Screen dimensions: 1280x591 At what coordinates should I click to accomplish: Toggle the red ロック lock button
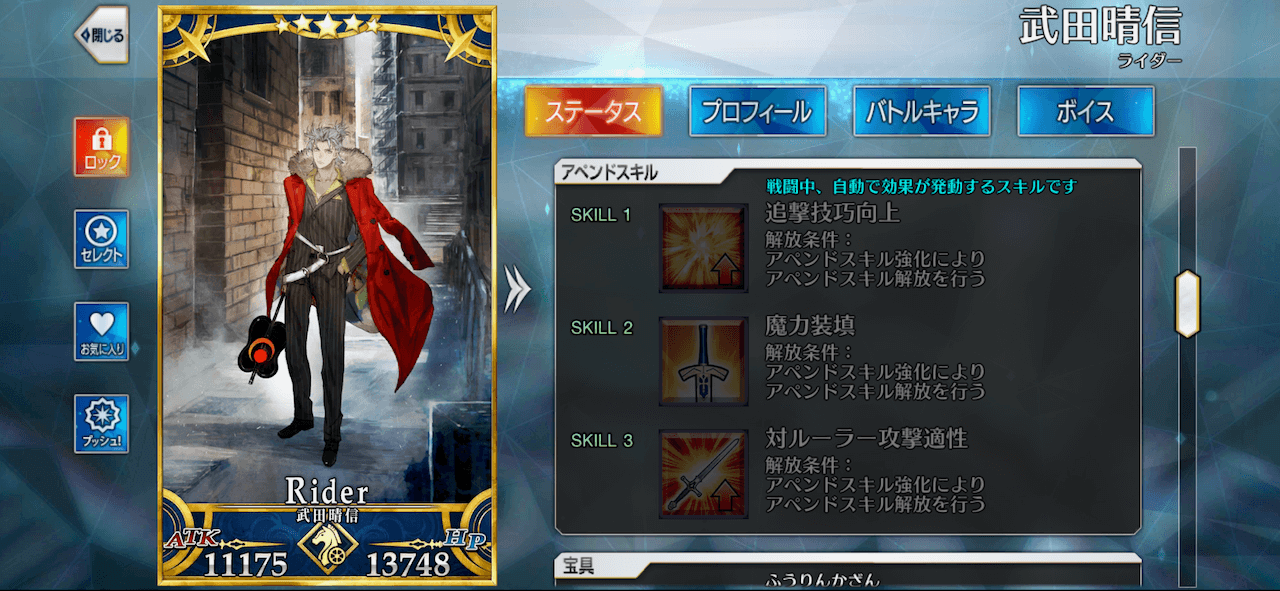point(101,147)
